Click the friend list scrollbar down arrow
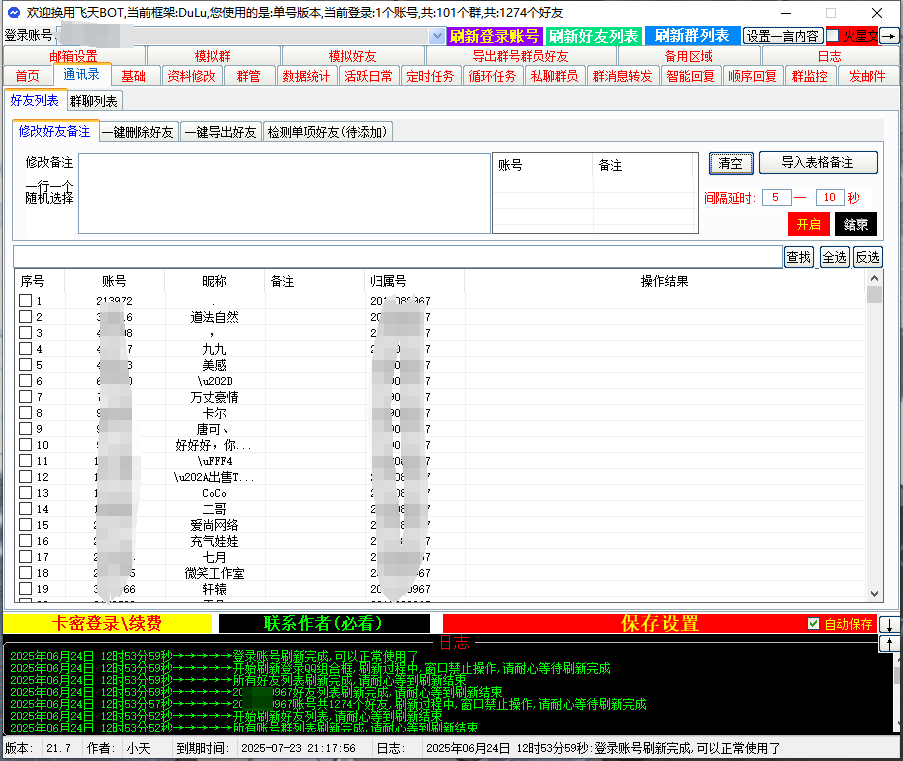This screenshot has height=761, width=903. [874, 594]
